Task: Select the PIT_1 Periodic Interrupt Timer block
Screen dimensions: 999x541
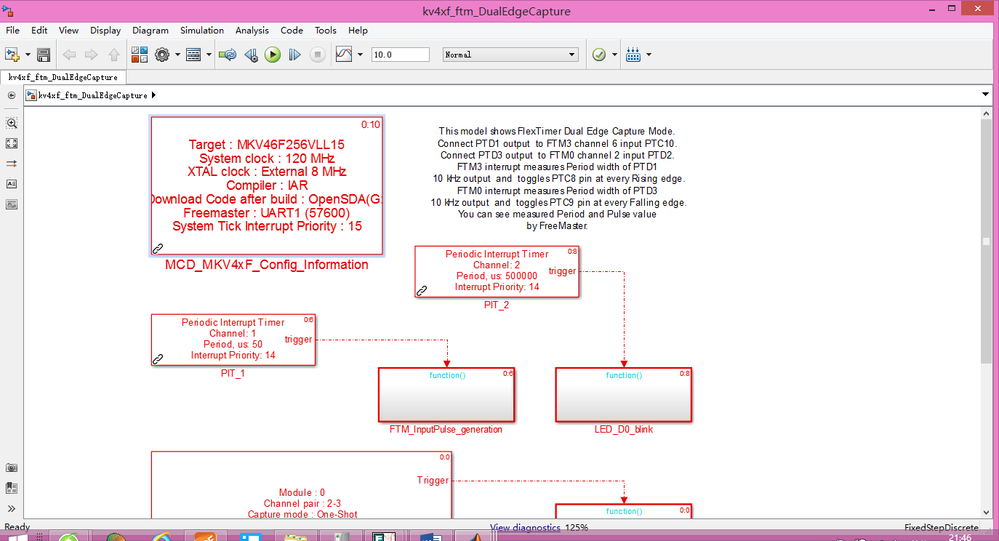Action: coord(233,340)
